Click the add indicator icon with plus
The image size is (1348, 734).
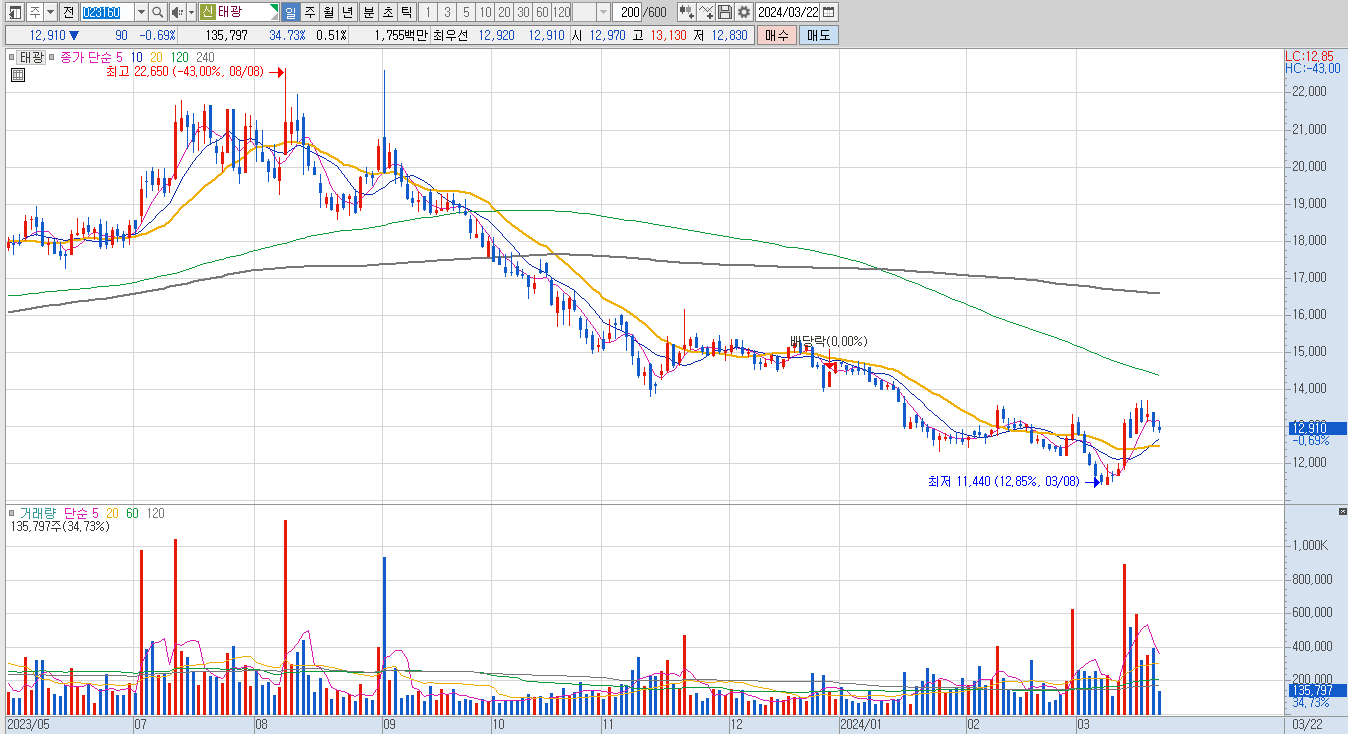coord(687,12)
